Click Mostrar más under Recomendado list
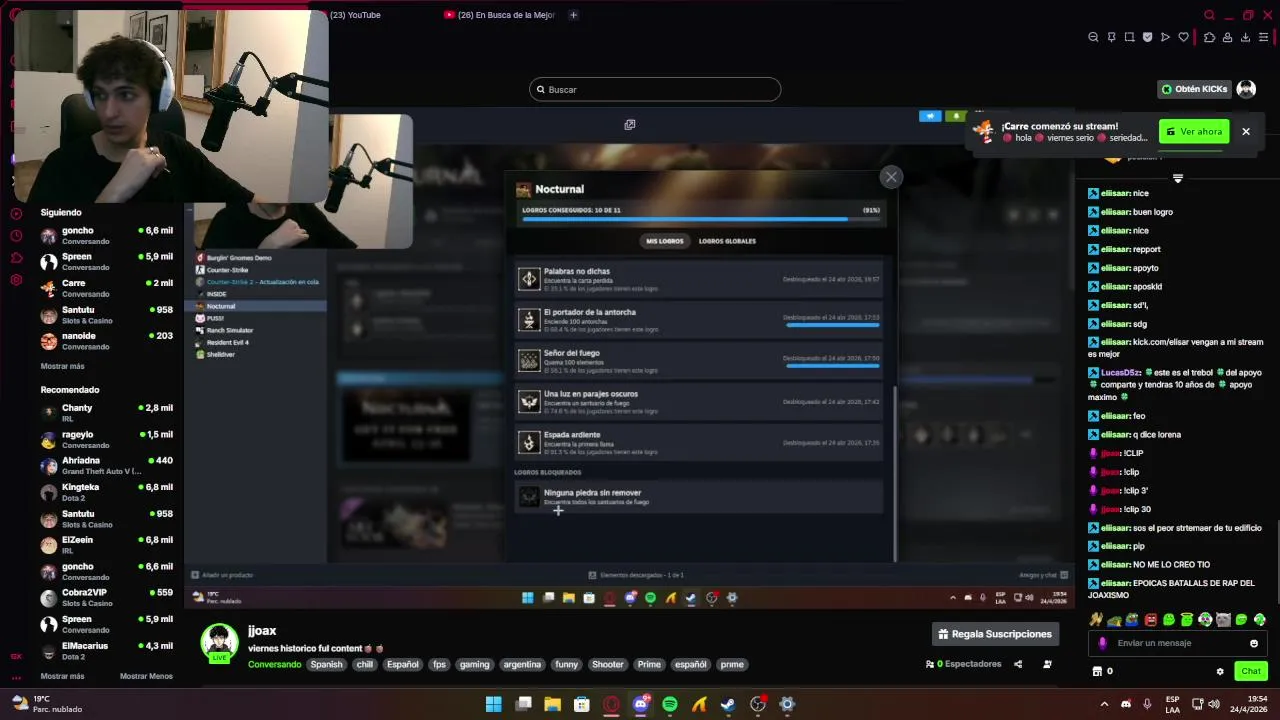The height and width of the screenshot is (720, 1280). pyautogui.click(x=62, y=676)
